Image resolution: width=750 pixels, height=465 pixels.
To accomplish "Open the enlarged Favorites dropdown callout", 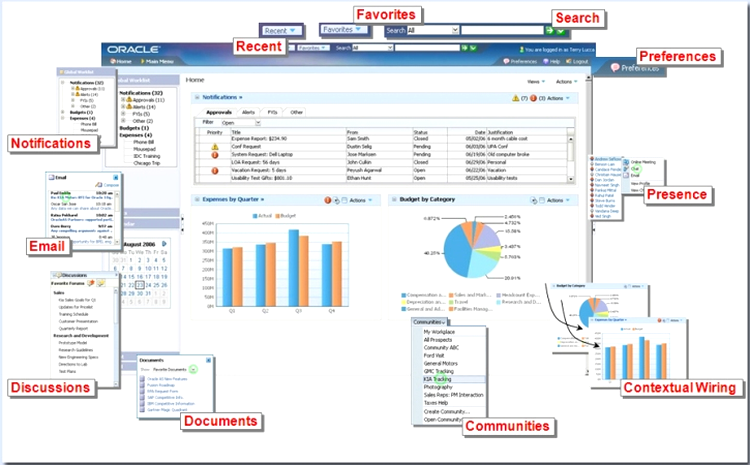I will (x=343, y=30).
